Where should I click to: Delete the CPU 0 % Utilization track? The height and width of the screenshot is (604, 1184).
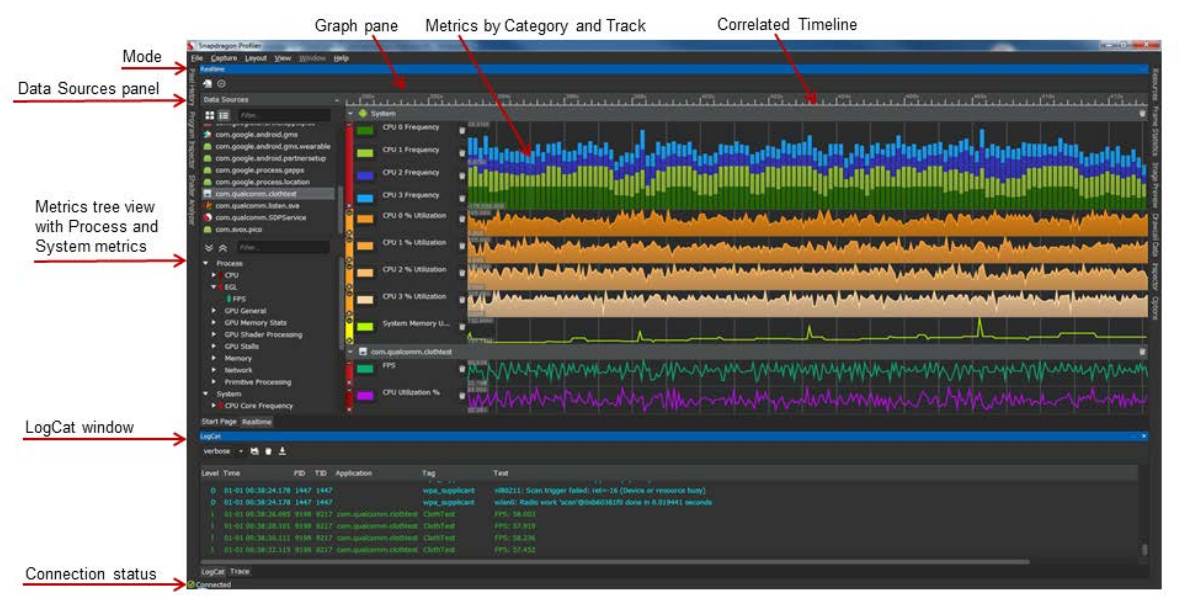click(462, 219)
